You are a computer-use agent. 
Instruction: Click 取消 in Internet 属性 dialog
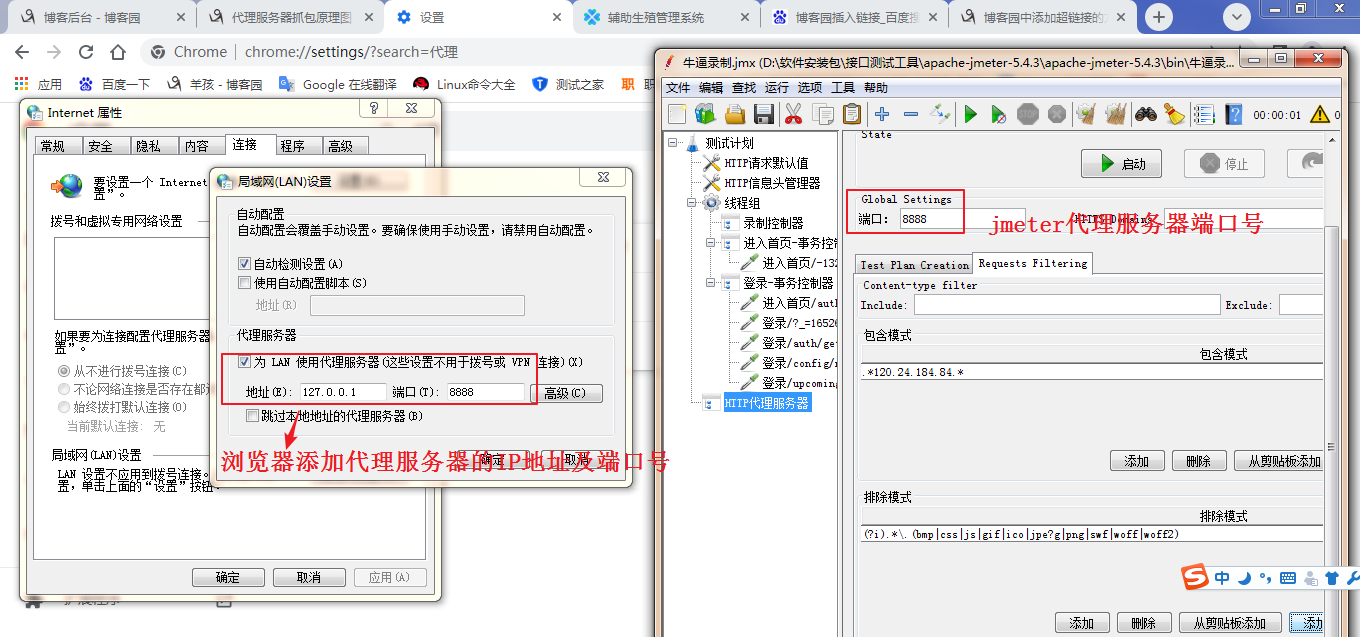[x=309, y=577]
